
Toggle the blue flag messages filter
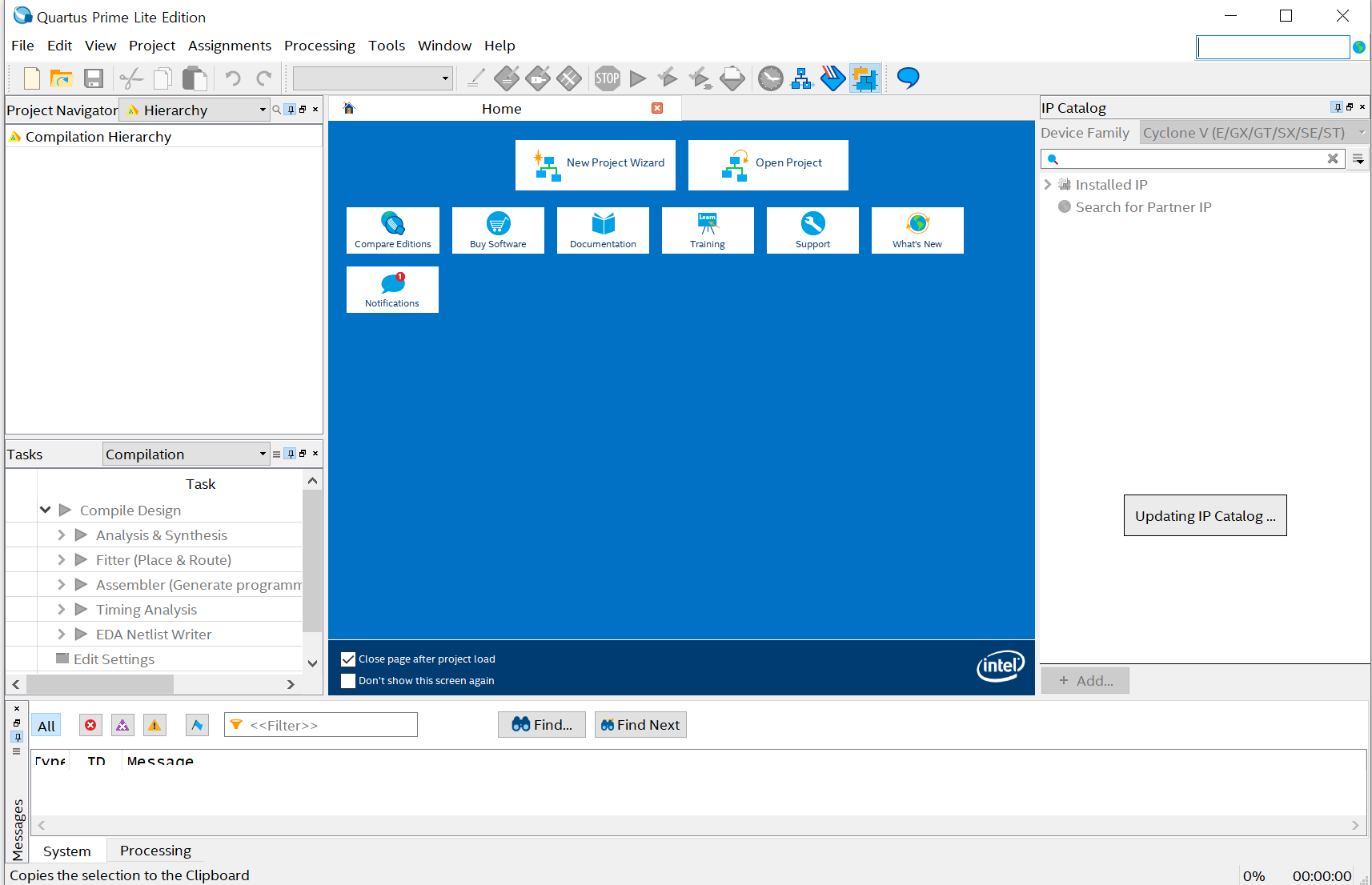[197, 725]
